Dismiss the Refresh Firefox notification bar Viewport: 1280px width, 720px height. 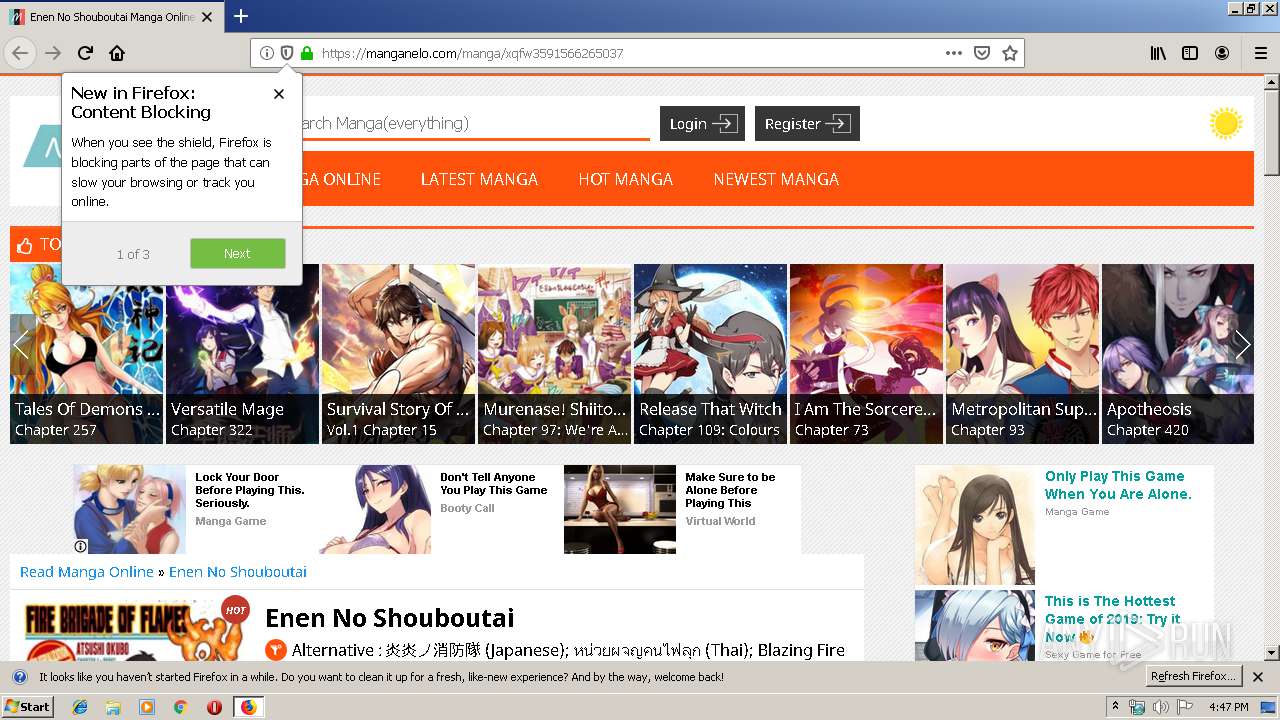click(1258, 677)
